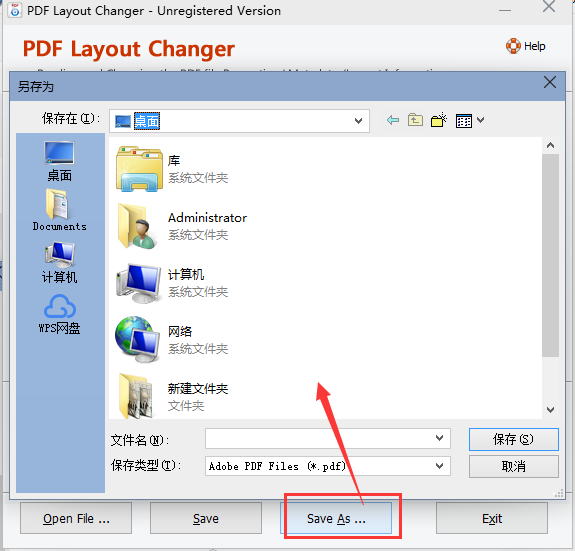
Task: Click the 保存(S) button
Action: [x=513, y=439]
